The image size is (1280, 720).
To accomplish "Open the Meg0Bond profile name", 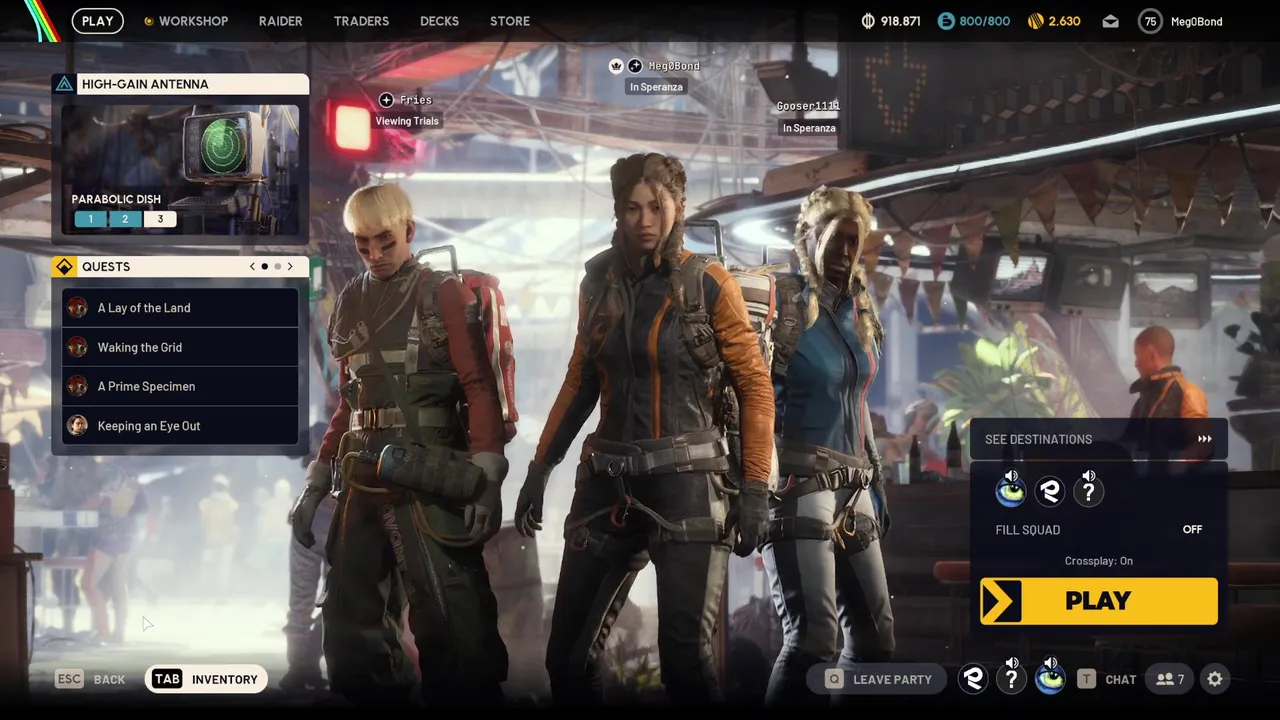I will [1195, 21].
